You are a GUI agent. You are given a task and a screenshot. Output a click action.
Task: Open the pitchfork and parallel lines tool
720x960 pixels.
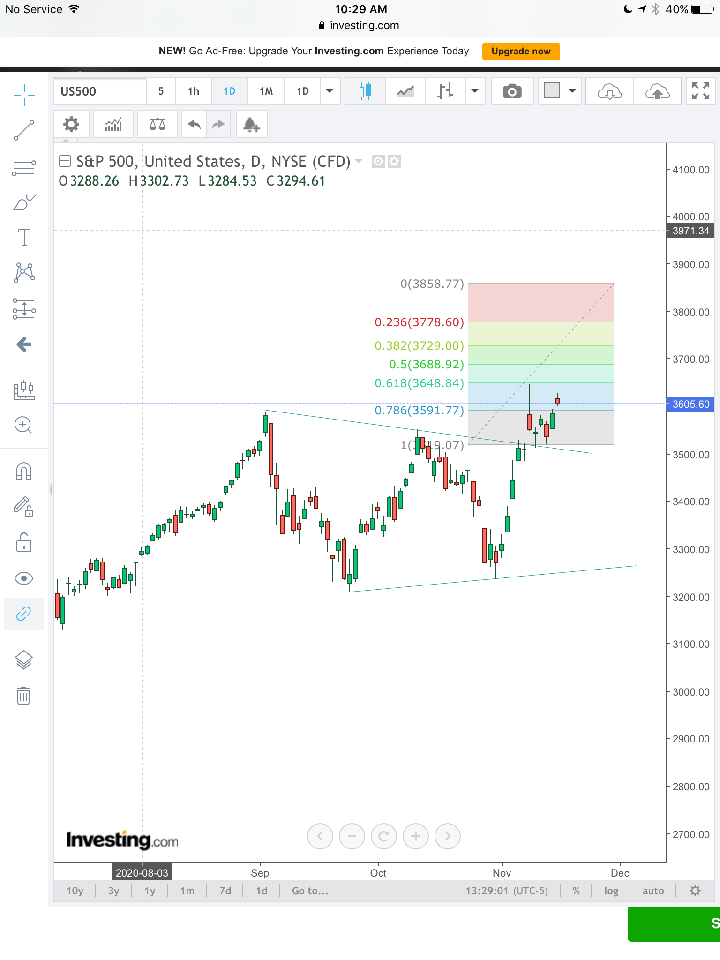tap(24, 167)
